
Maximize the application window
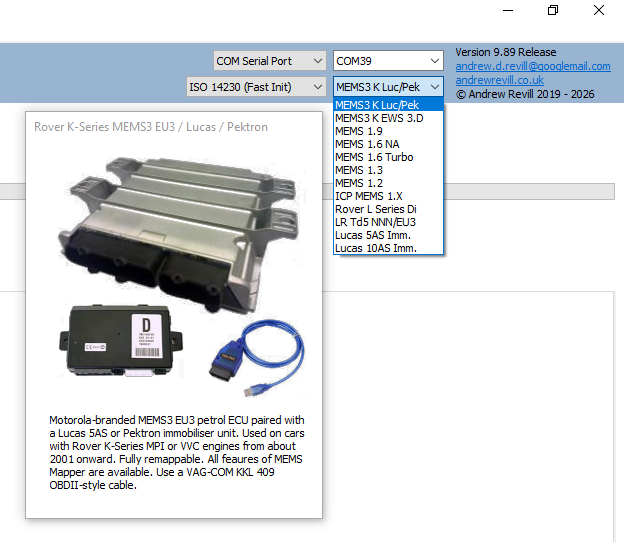point(553,11)
